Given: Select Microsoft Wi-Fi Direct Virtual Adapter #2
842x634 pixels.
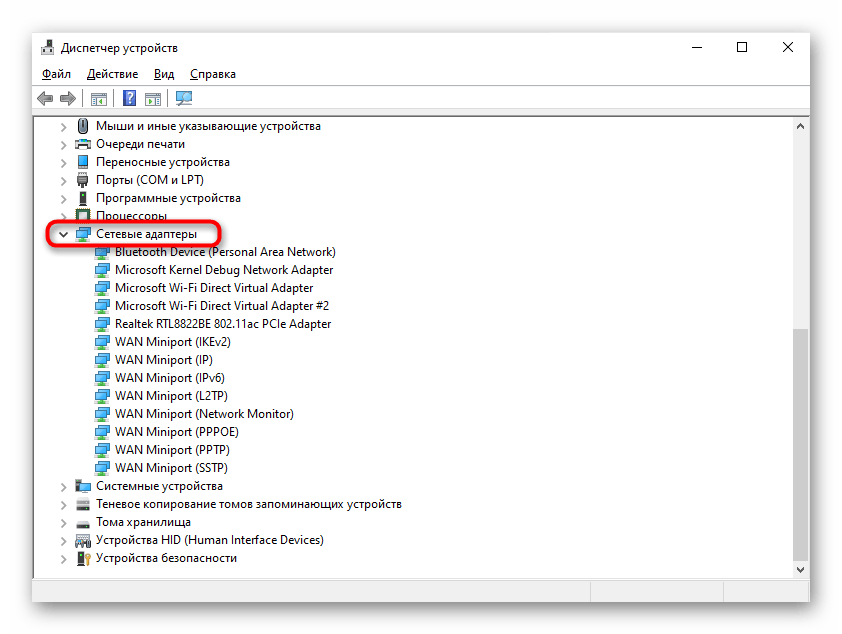Looking at the screenshot, I should [221, 306].
